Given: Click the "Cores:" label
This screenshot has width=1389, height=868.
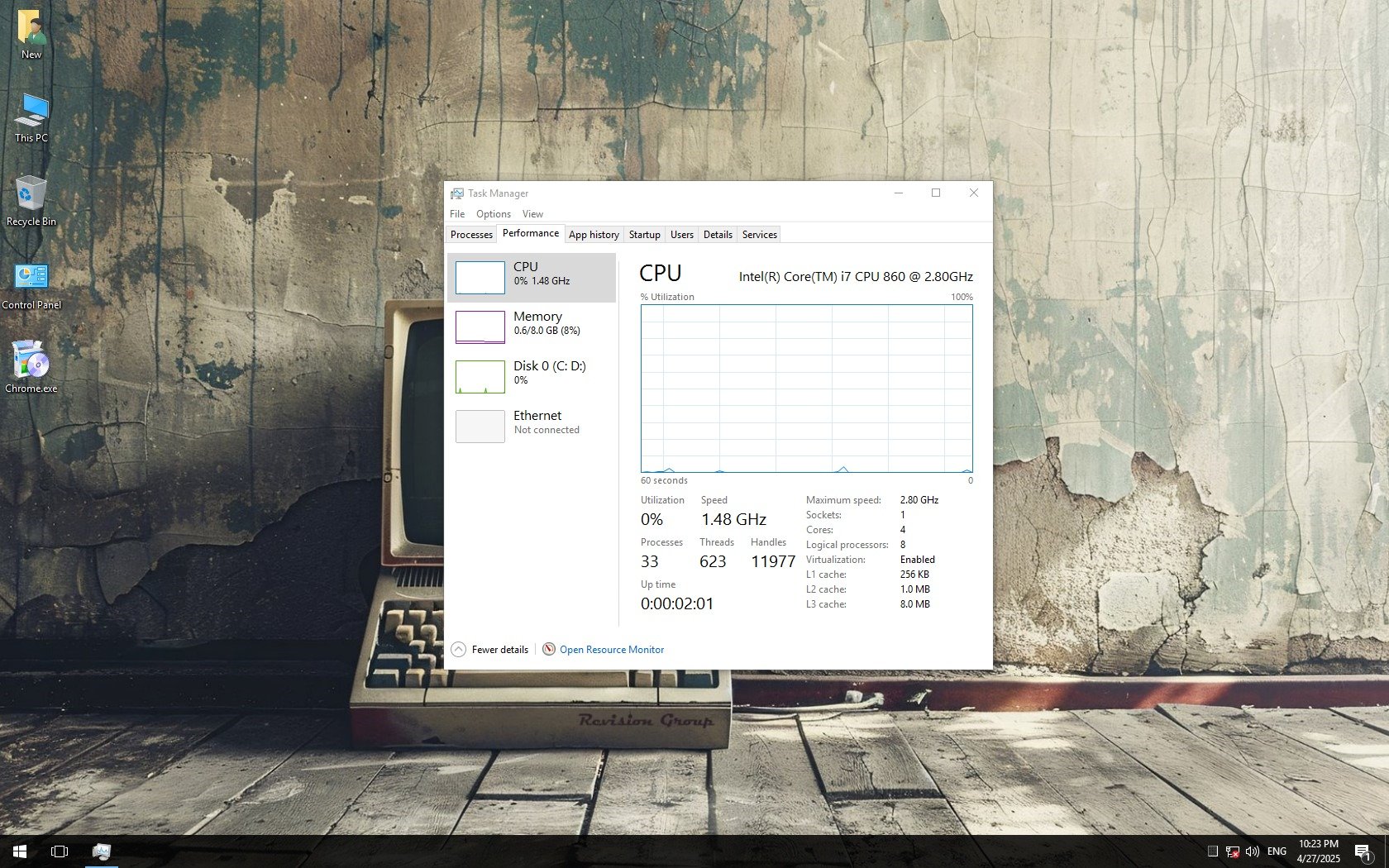Looking at the screenshot, I should [x=819, y=530].
